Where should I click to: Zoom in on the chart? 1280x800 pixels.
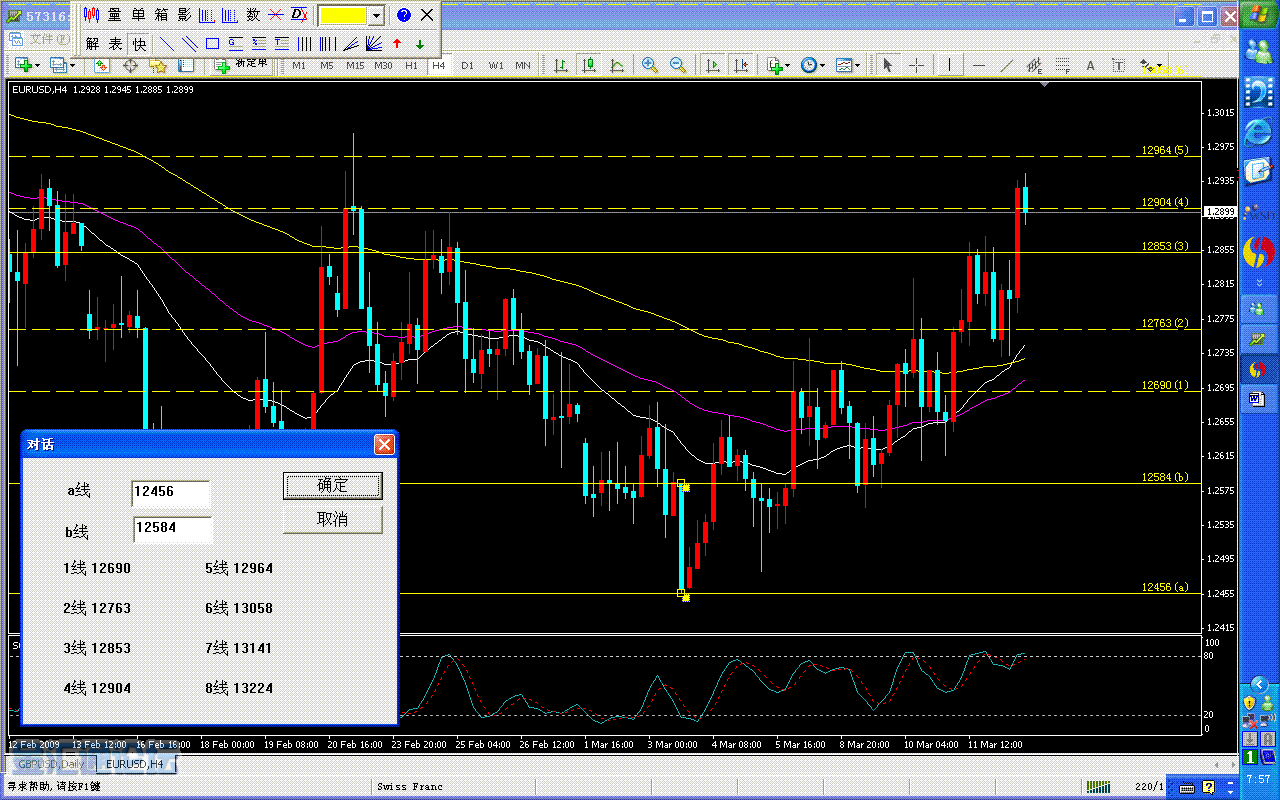pyautogui.click(x=650, y=65)
